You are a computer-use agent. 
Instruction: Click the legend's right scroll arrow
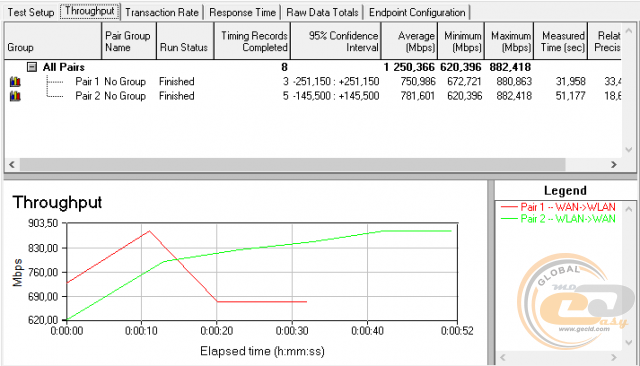click(x=614, y=358)
